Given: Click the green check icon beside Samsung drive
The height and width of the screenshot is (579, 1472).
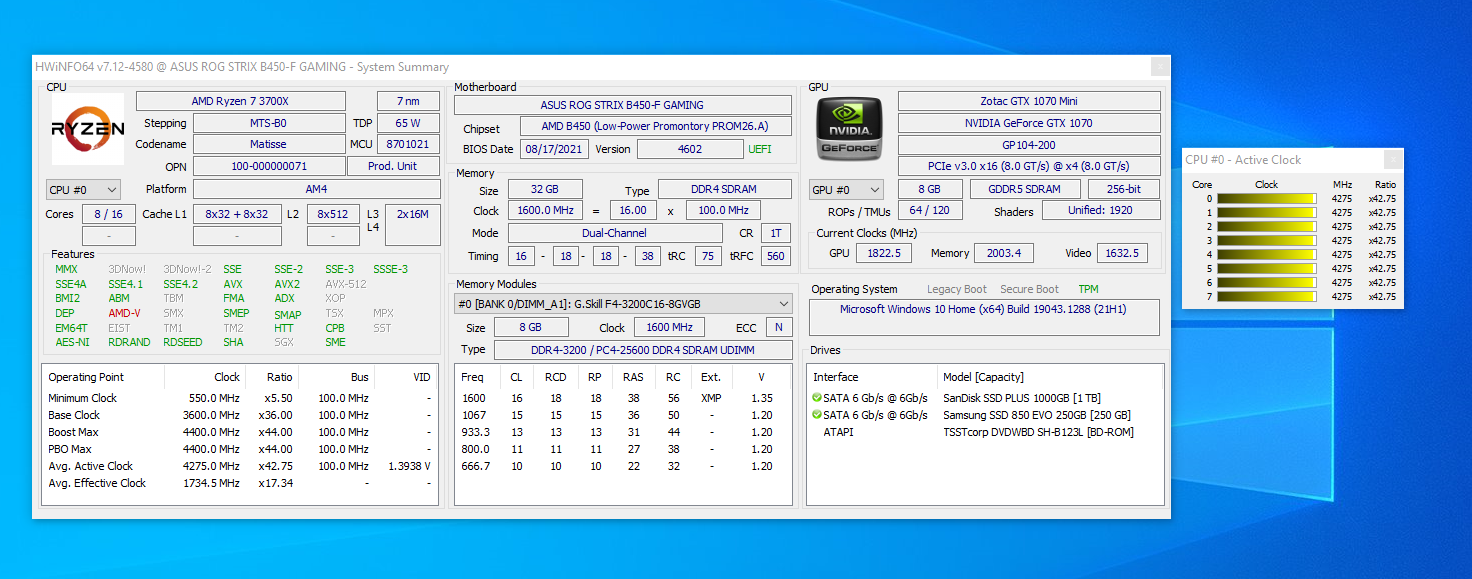Looking at the screenshot, I should tap(817, 415).
